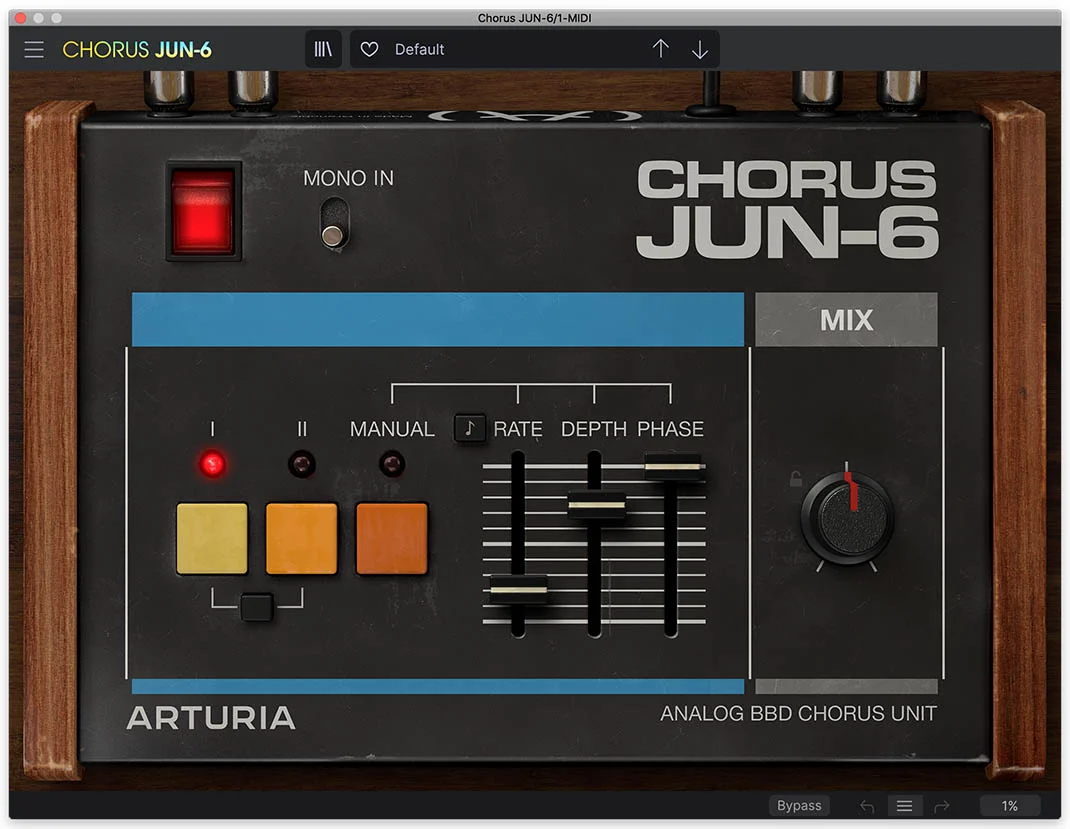Click the MANUAL chorus button
This screenshot has height=829, width=1070.
pyautogui.click(x=391, y=537)
